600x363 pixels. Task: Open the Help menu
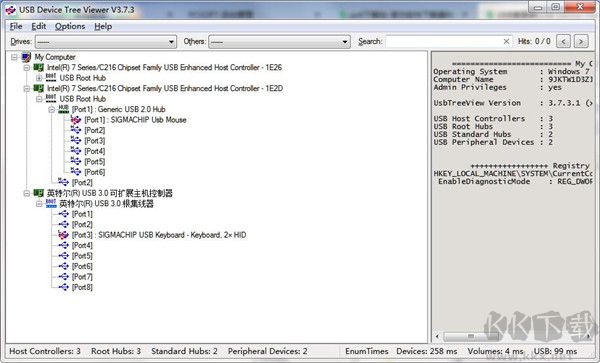point(103,26)
